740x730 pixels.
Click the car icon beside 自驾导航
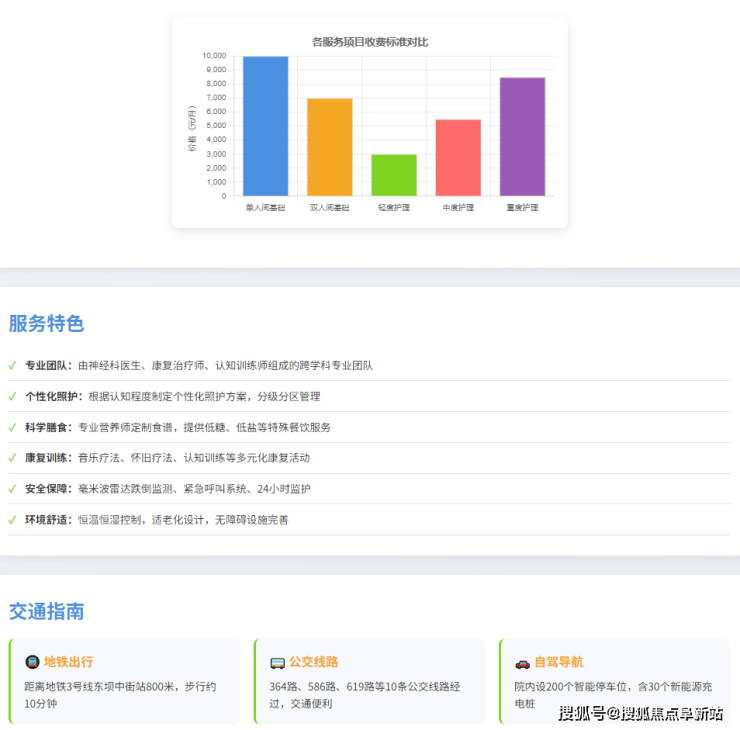point(522,662)
